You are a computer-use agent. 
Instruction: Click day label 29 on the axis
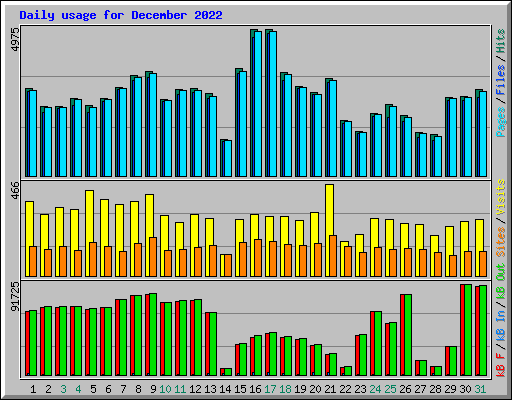450,389
